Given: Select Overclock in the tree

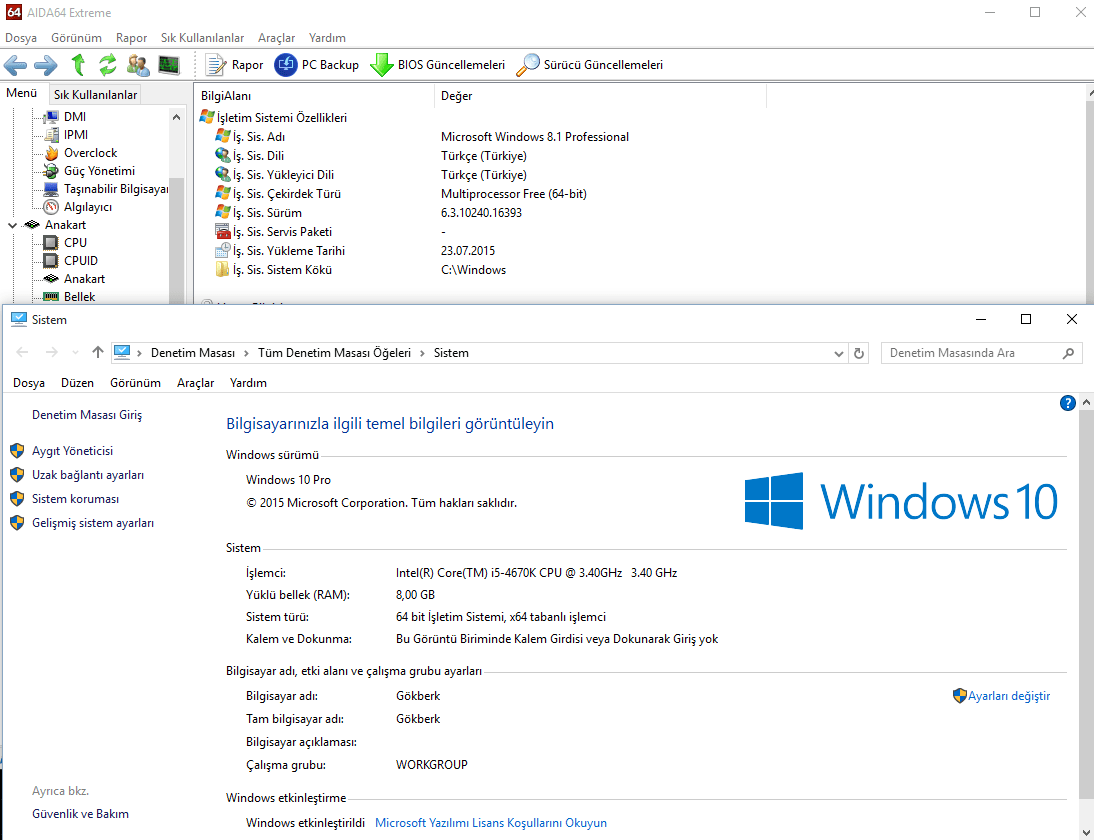Looking at the screenshot, I should [x=90, y=153].
